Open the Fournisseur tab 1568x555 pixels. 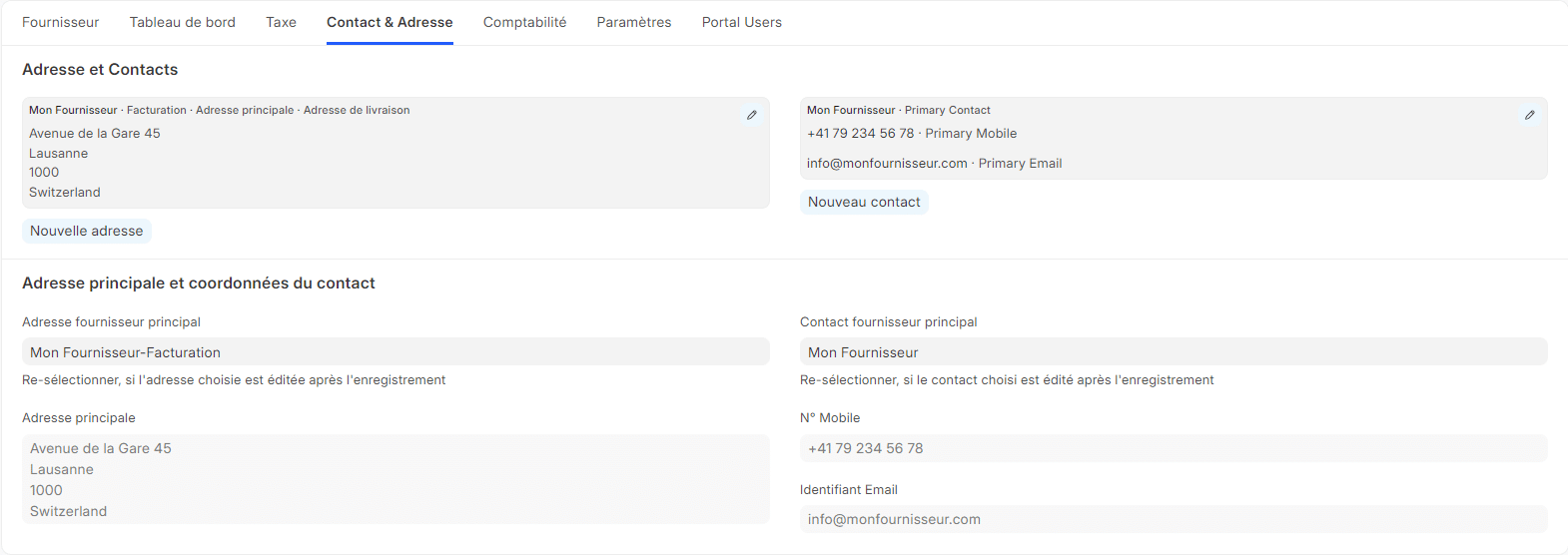(61, 22)
